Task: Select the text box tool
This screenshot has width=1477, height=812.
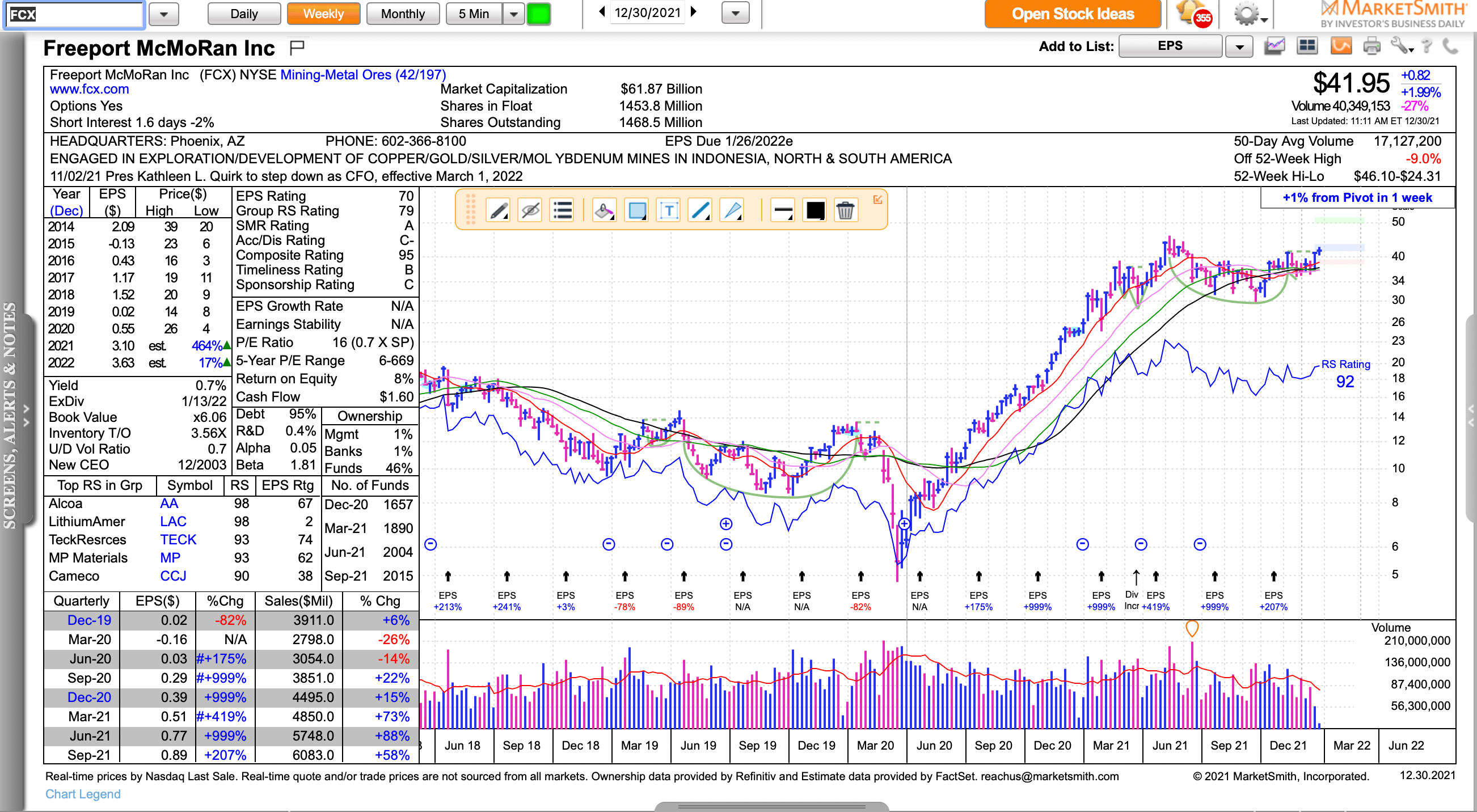Action: coord(669,210)
